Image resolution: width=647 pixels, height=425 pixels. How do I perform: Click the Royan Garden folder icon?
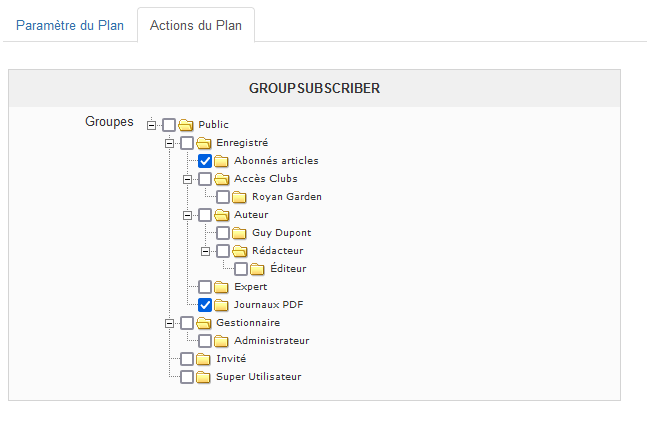(x=240, y=197)
